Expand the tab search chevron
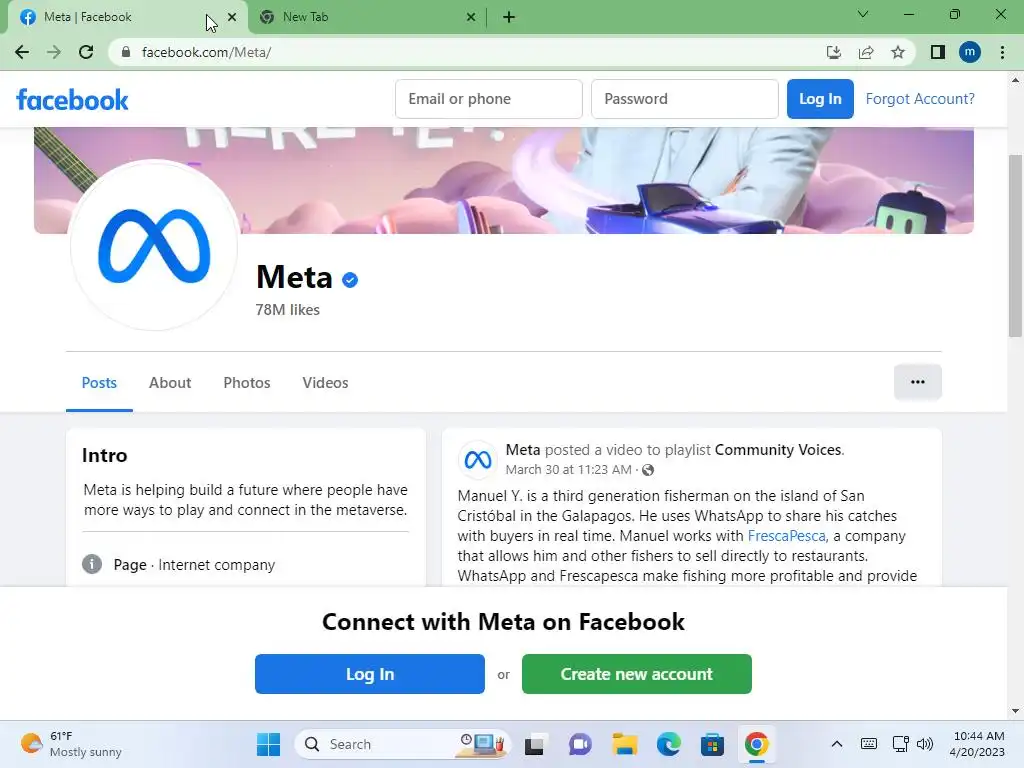The image size is (1024, 768). click(863, 14)
